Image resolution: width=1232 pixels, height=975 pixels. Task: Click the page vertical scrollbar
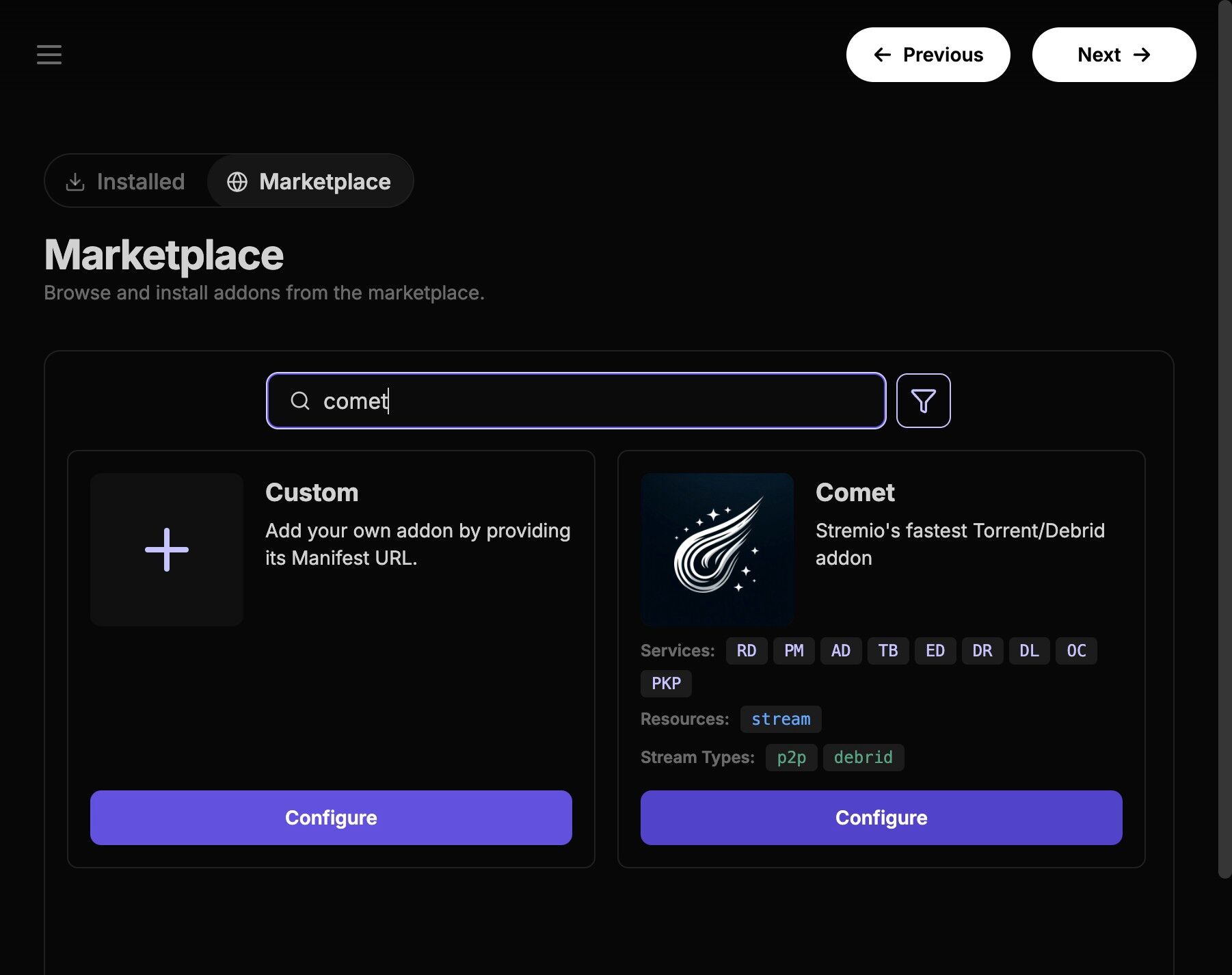1224,438
